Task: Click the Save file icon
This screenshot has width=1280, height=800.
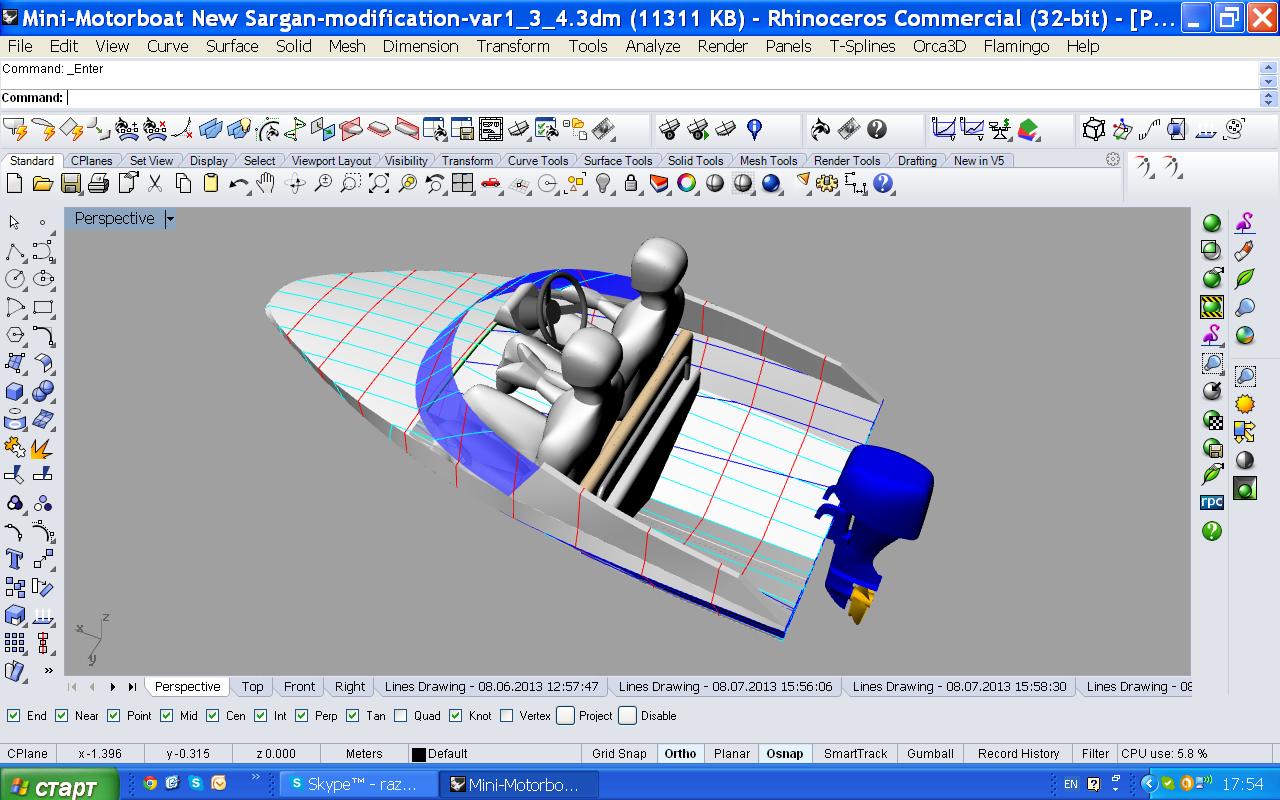Action: (70, 183)
